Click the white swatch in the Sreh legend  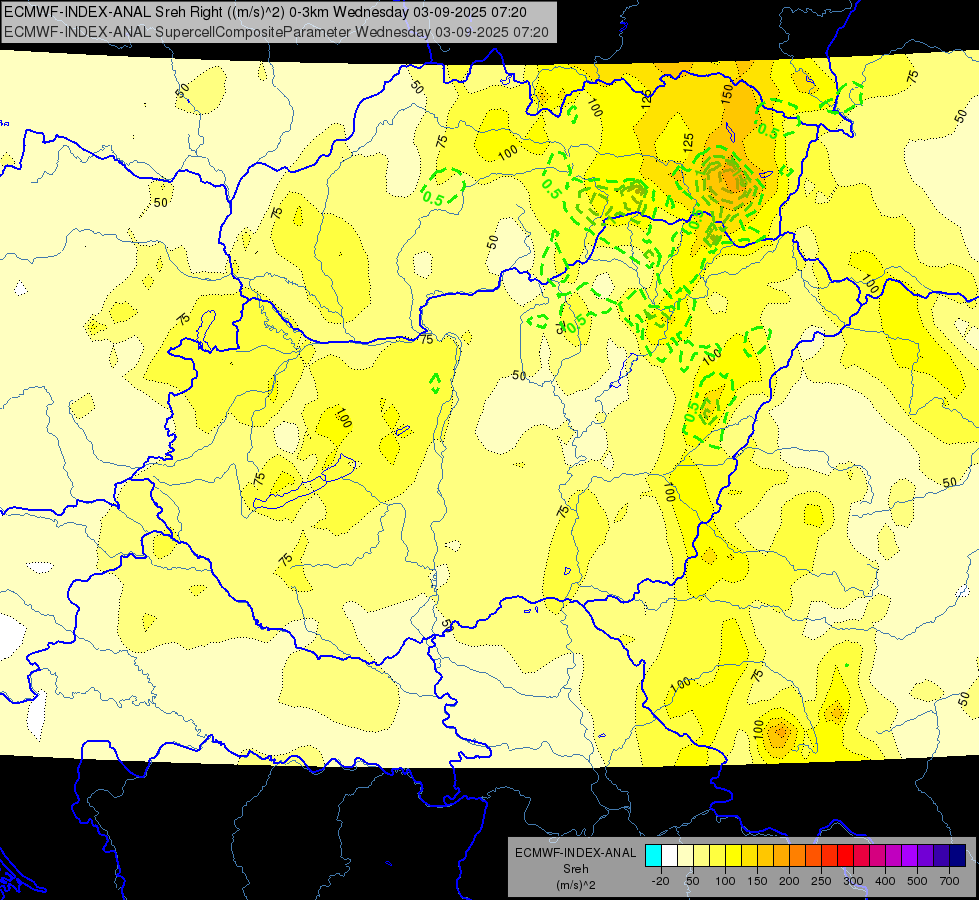point(670,855)
